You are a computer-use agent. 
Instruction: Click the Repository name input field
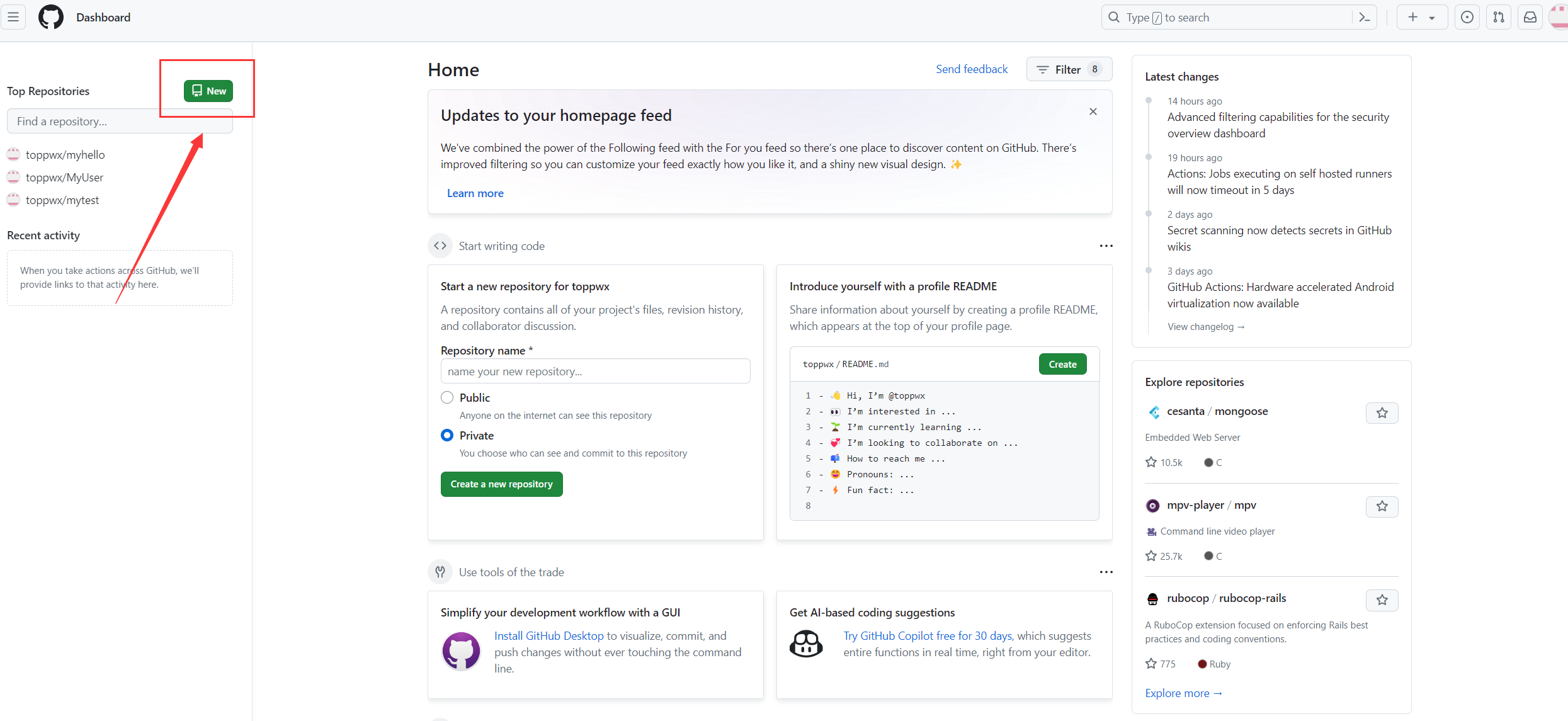pyautogui.click(x=596, y=372)
